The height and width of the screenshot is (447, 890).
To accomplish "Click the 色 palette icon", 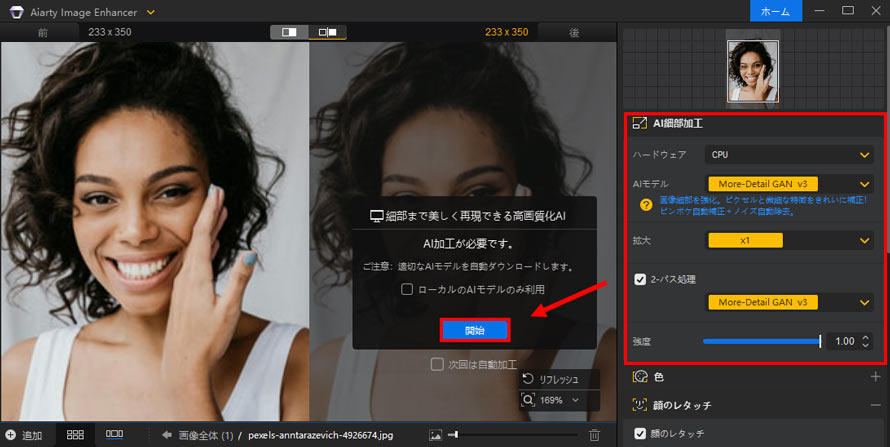I will [x=640, y=377].
